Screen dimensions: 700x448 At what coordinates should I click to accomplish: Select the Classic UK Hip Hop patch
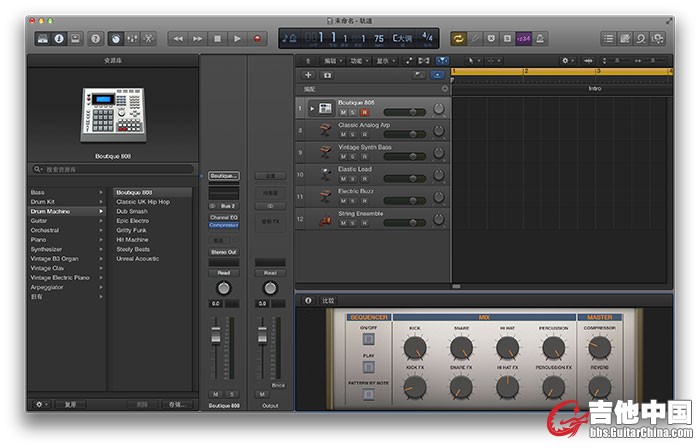153,202
